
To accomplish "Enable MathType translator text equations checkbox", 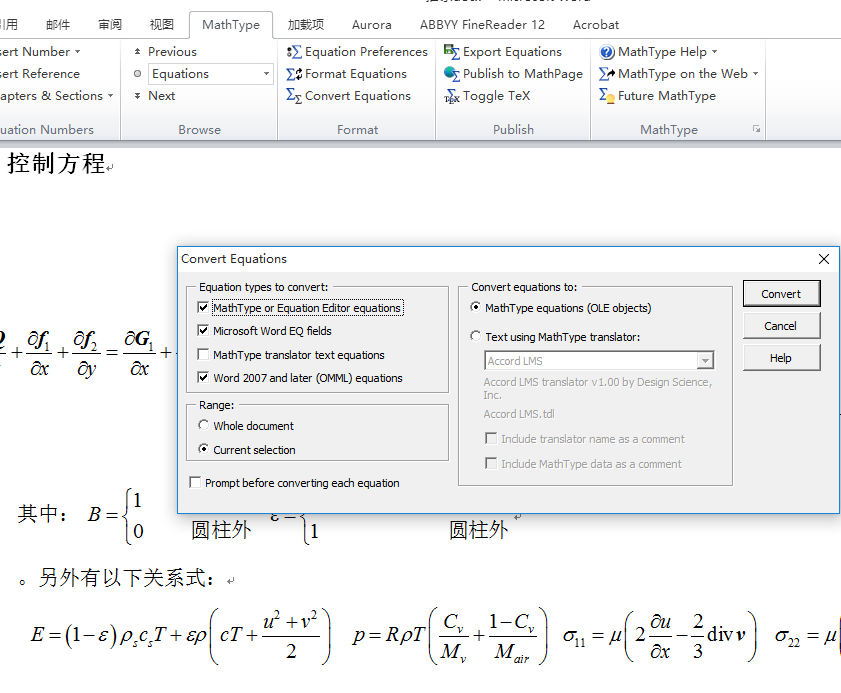I will (204, 355).
